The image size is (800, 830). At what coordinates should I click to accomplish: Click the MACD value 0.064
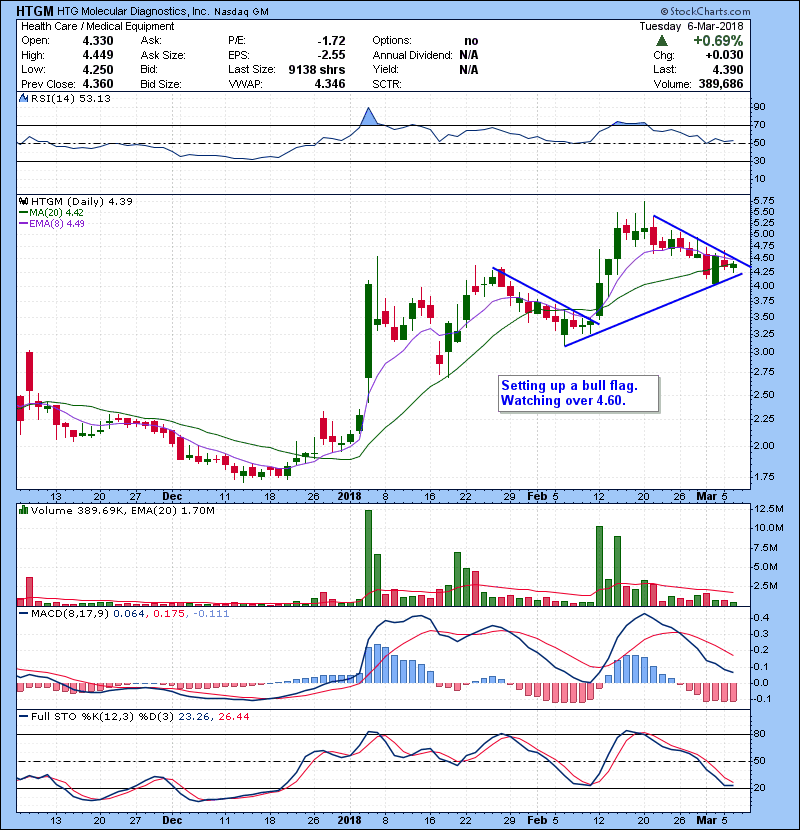click(129, 614)
